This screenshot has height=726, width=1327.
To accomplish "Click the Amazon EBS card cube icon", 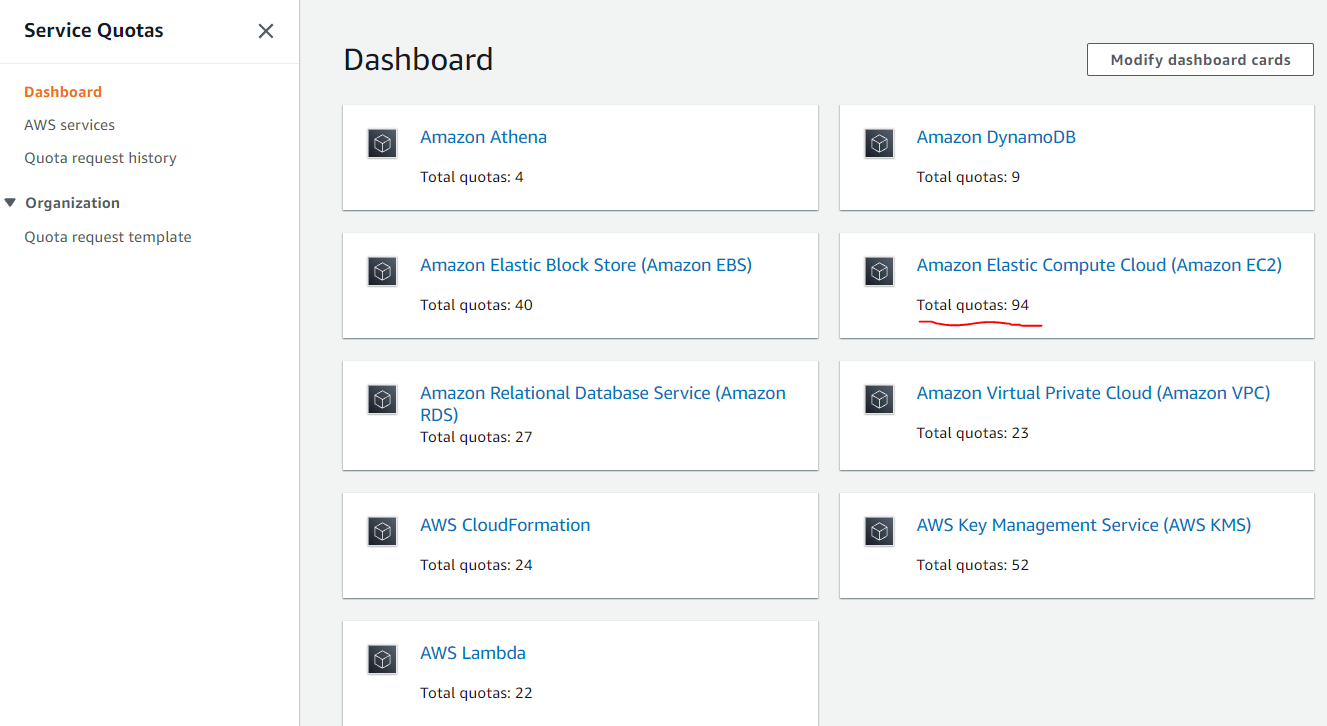I will pyautogui.click(x=383, y=271).
